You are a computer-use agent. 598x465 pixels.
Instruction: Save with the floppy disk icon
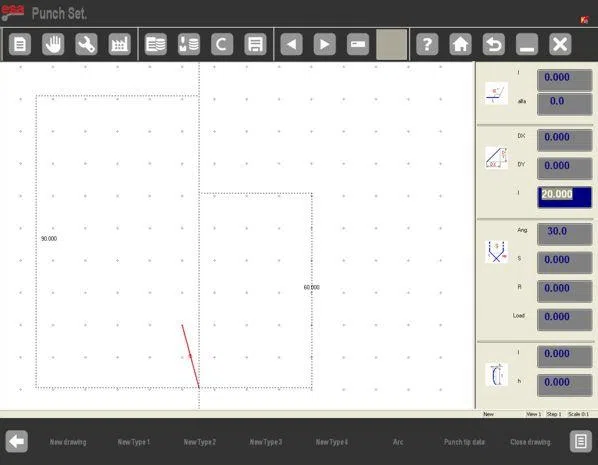255,44
